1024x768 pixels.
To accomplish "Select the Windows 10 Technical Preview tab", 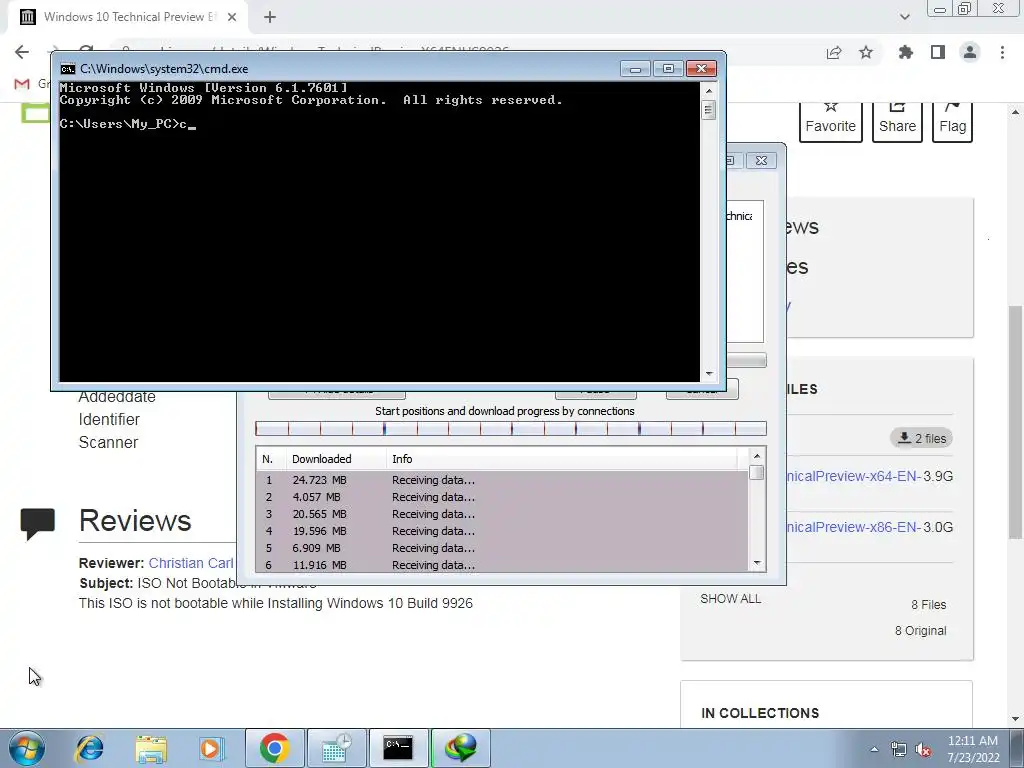I will 128,17.
